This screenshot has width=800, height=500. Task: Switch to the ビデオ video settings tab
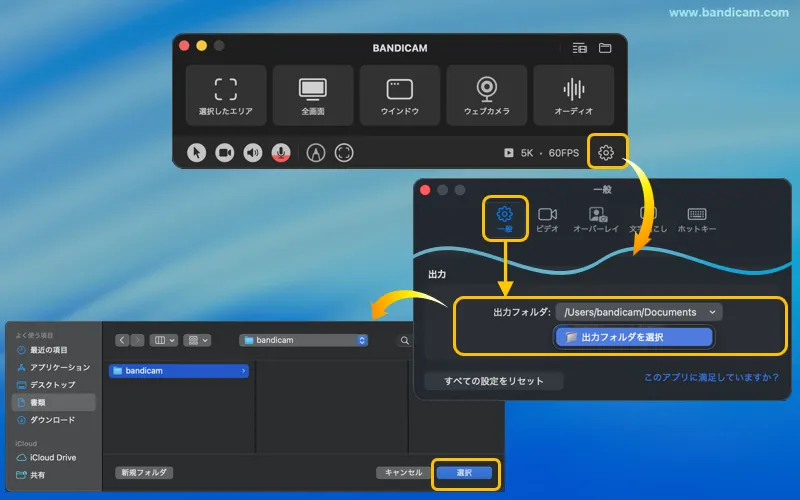[x=547, y=220]
